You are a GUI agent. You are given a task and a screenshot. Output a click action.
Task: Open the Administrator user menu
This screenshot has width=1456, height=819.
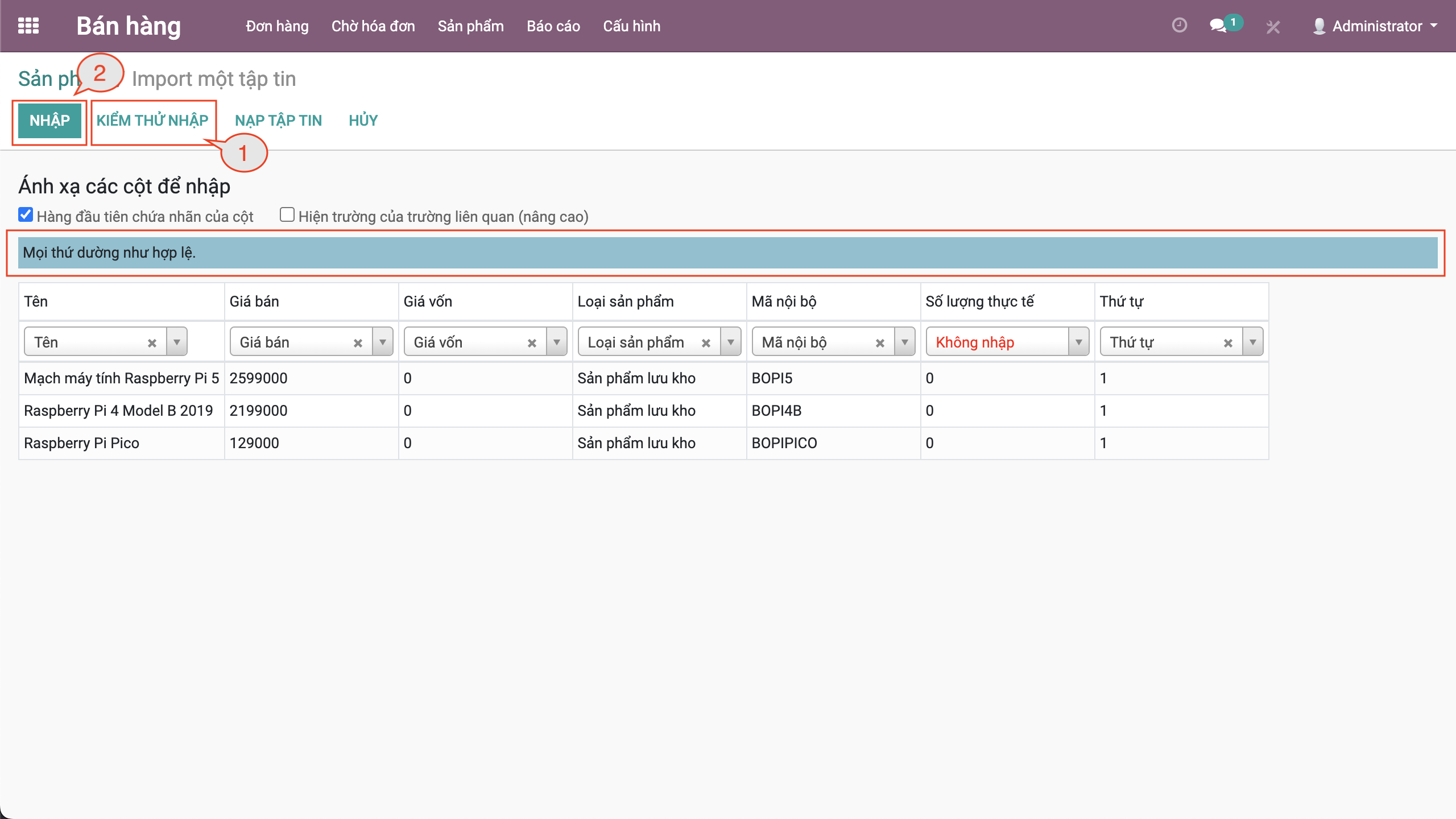click(1376, 26)
